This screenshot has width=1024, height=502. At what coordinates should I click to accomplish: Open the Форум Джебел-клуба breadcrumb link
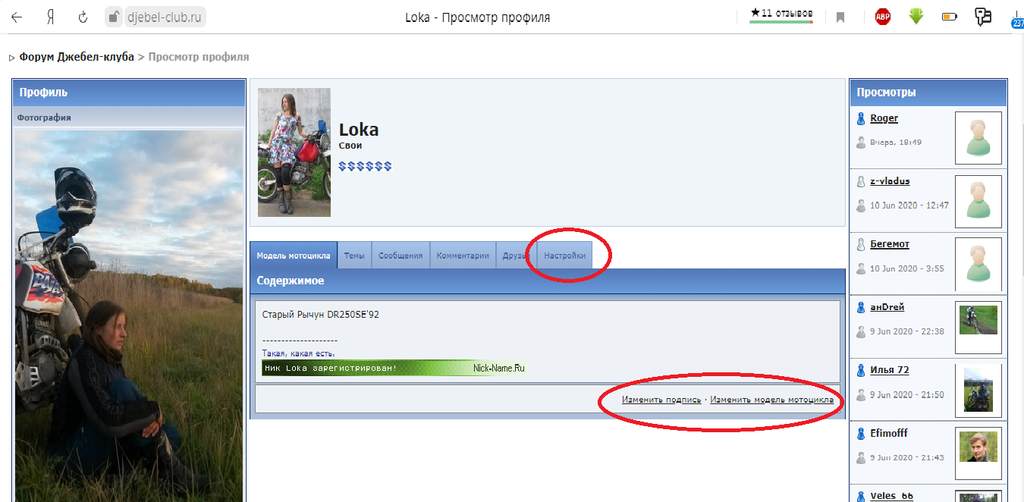[x=76, y=57]
